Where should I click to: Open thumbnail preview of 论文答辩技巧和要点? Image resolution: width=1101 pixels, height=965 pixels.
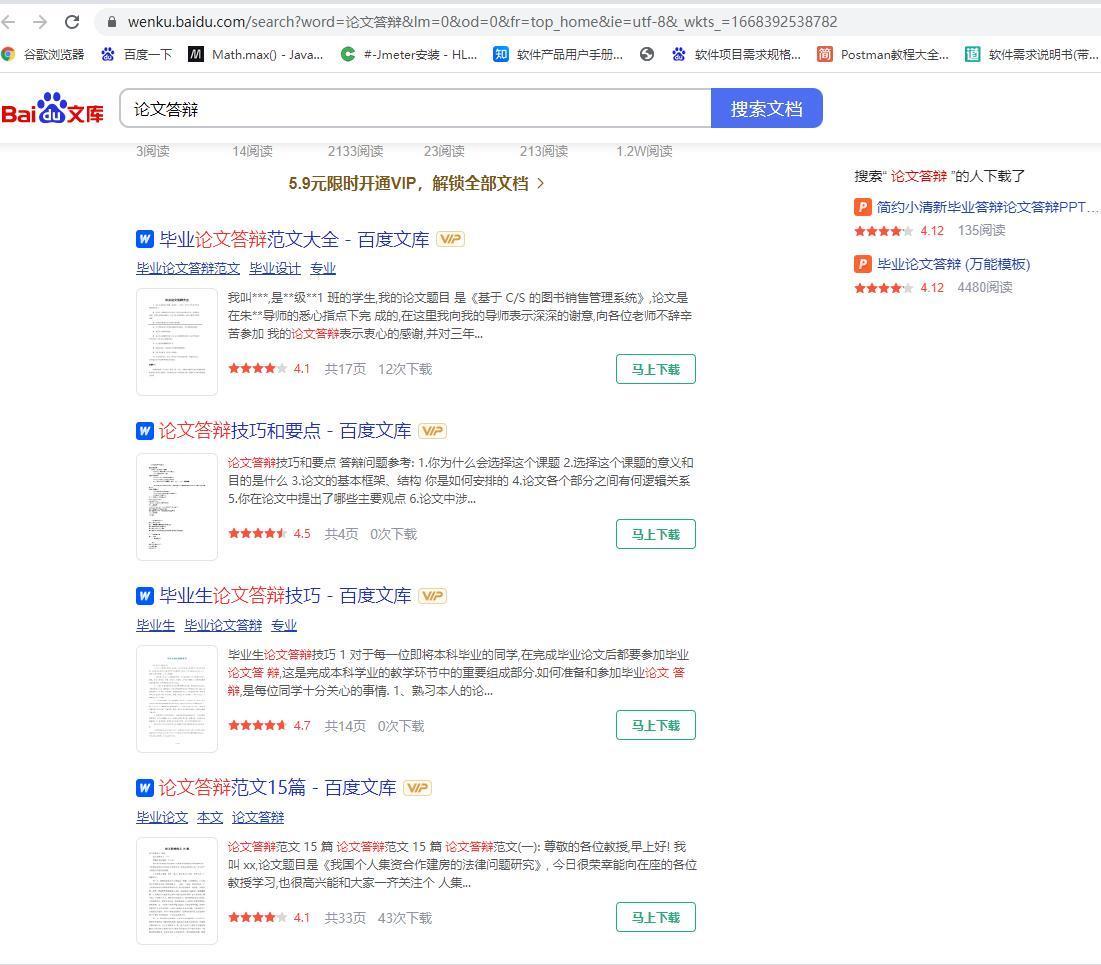(x=177, y=507)
